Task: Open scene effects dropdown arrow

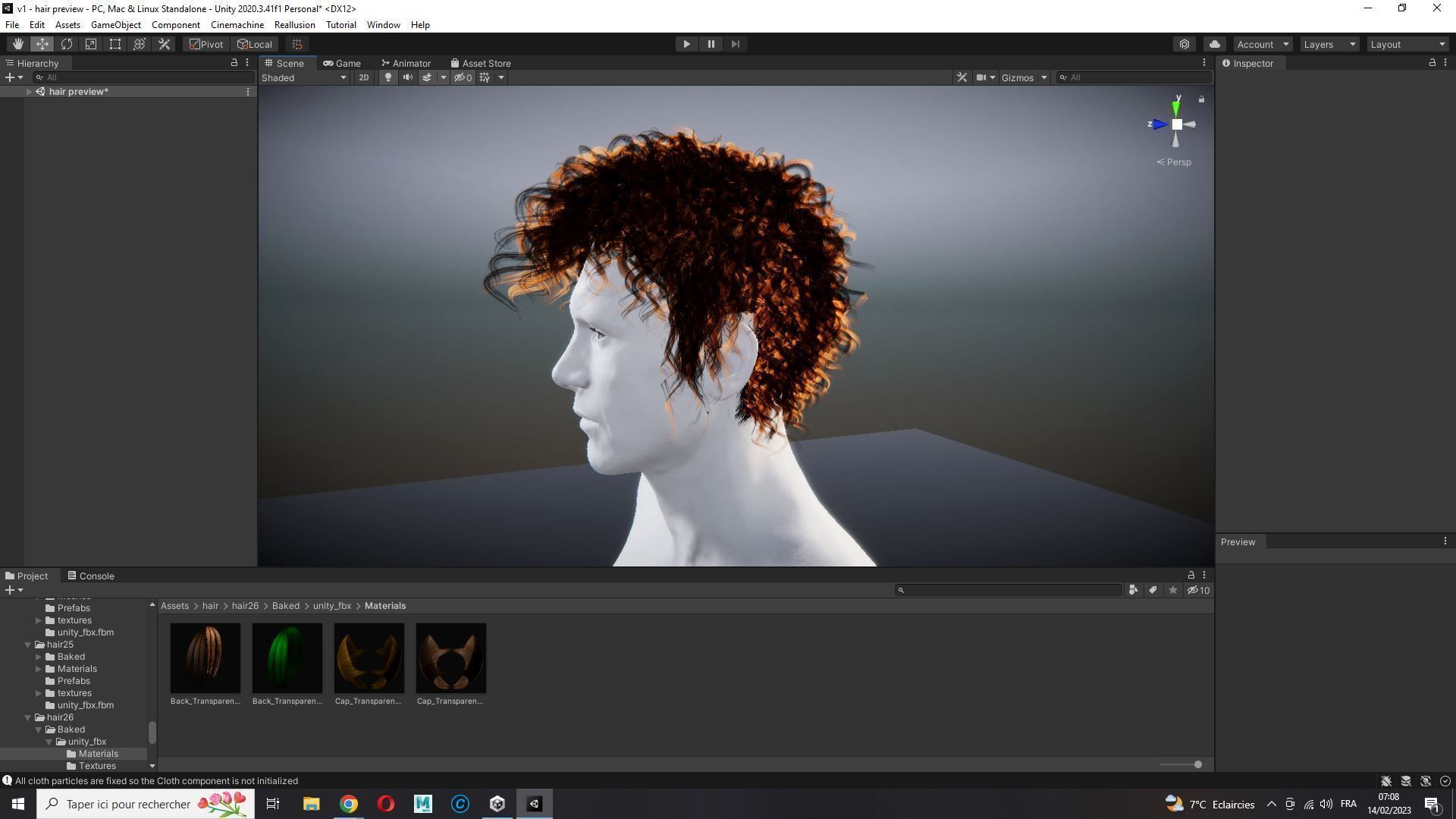Action: coord(444,77)
